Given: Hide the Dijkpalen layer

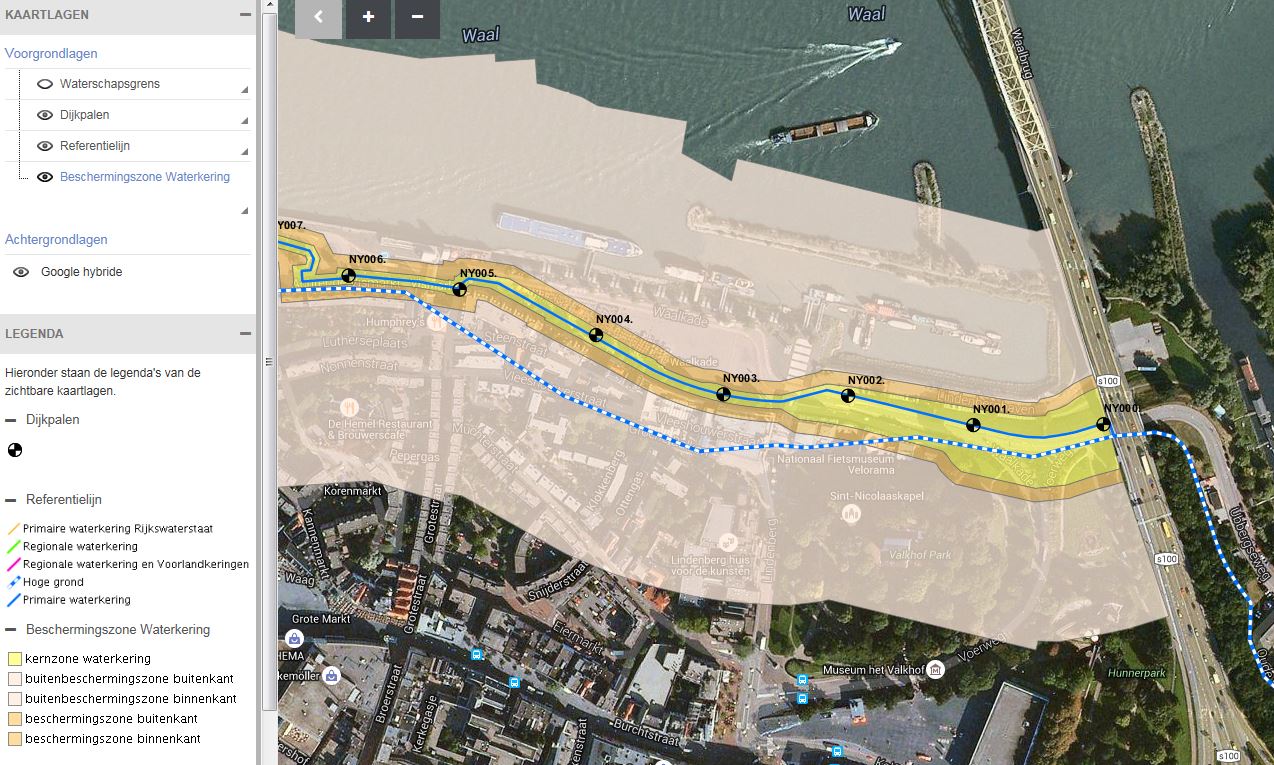Looking at the screenshot, I should [x=45, y=115].
